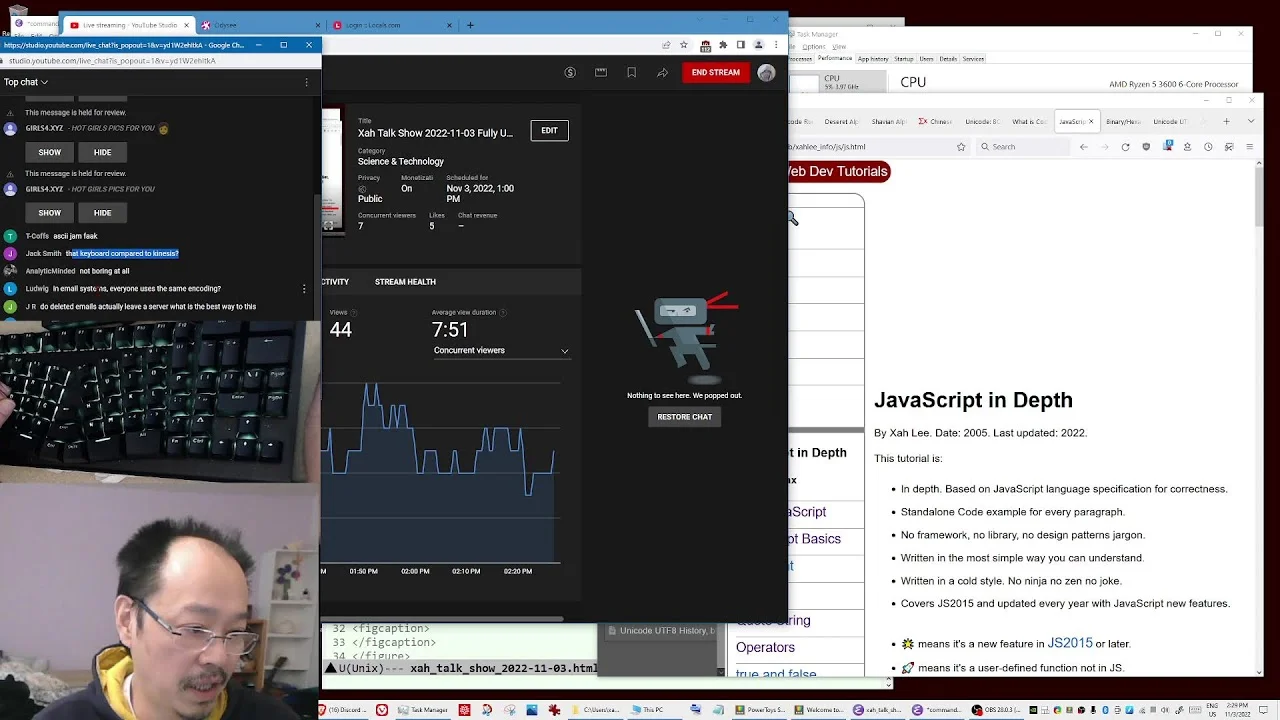Click the share arrow icon
The height and width of the screenshot is (720, 1280).
662,72
